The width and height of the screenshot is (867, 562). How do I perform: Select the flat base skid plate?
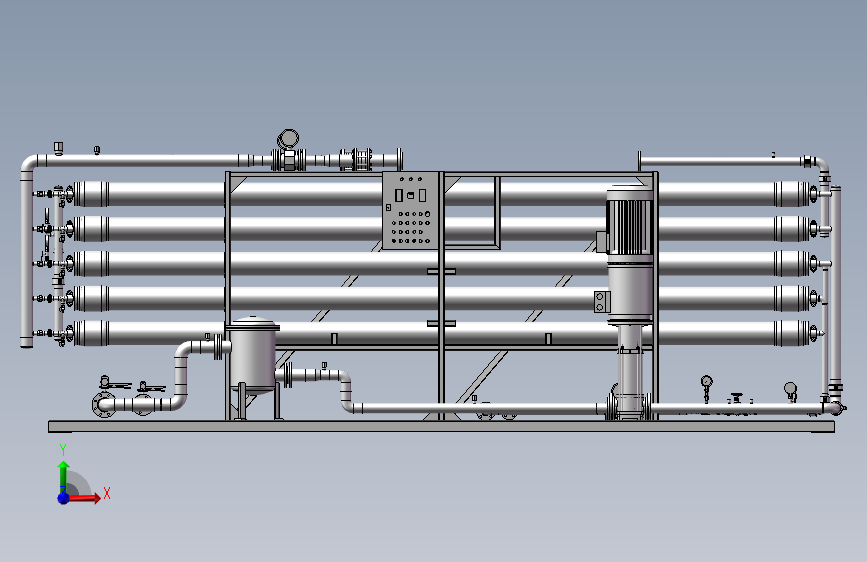coord(441,426)
